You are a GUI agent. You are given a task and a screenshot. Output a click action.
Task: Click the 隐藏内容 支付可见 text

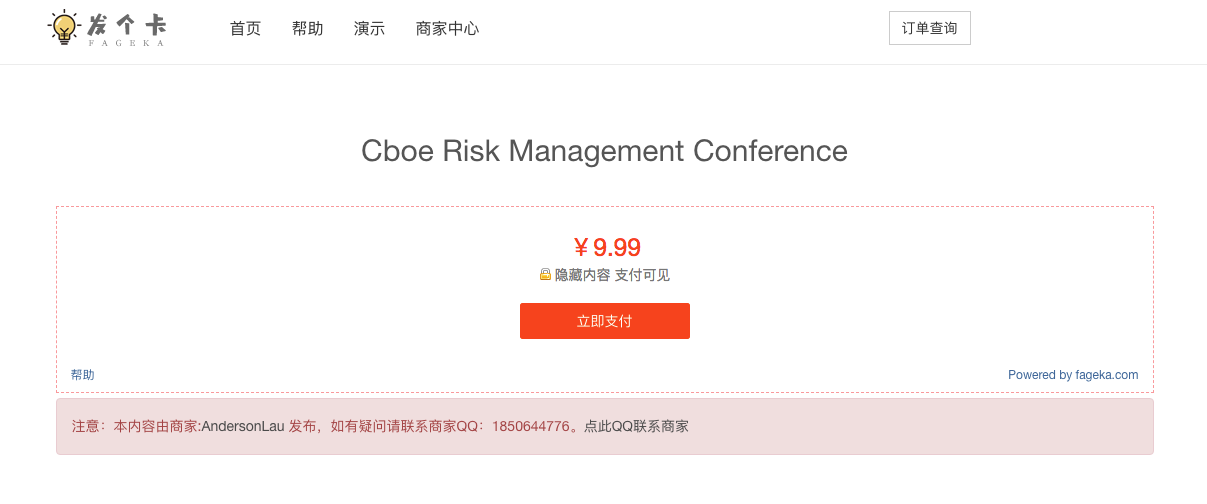[612, 275]
